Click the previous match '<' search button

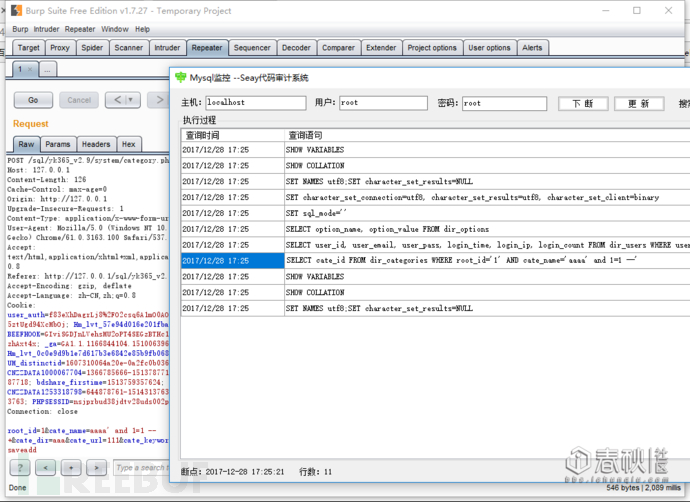click(45, 468)
